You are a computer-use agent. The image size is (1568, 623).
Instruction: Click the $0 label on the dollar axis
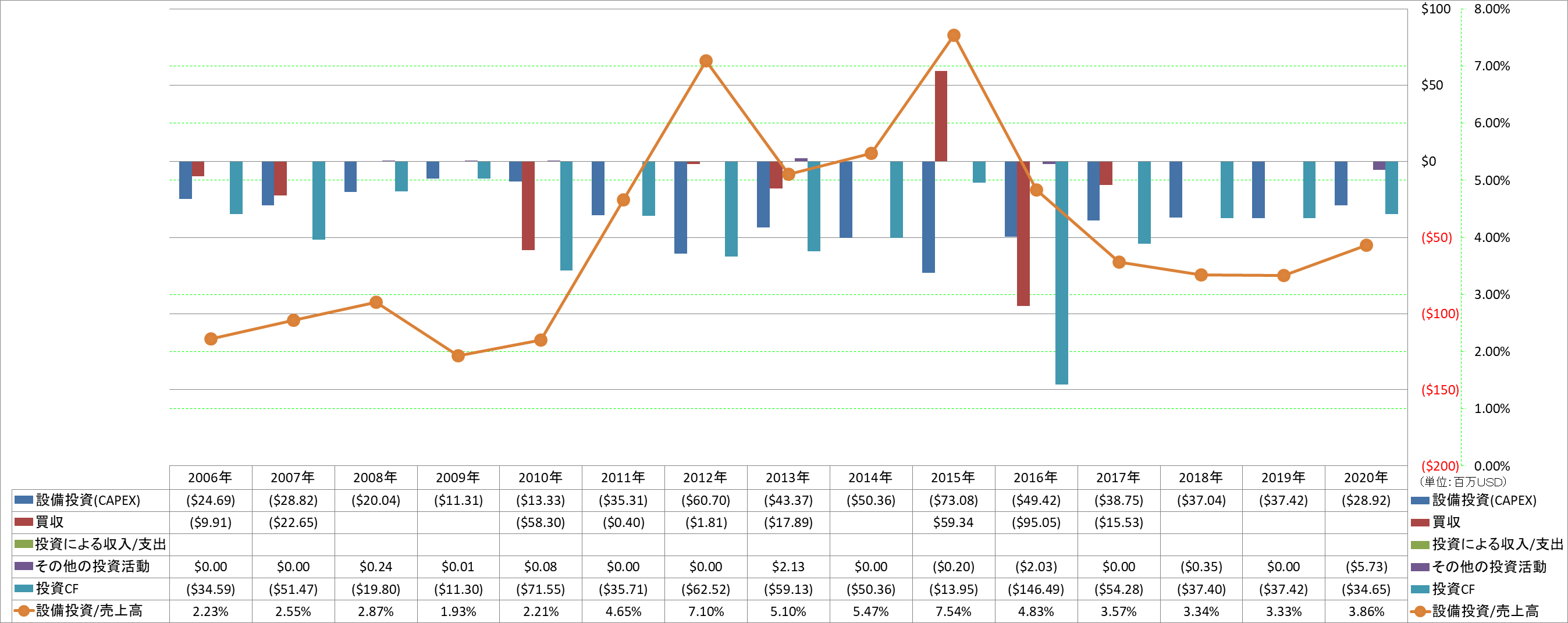(1428, 161)
